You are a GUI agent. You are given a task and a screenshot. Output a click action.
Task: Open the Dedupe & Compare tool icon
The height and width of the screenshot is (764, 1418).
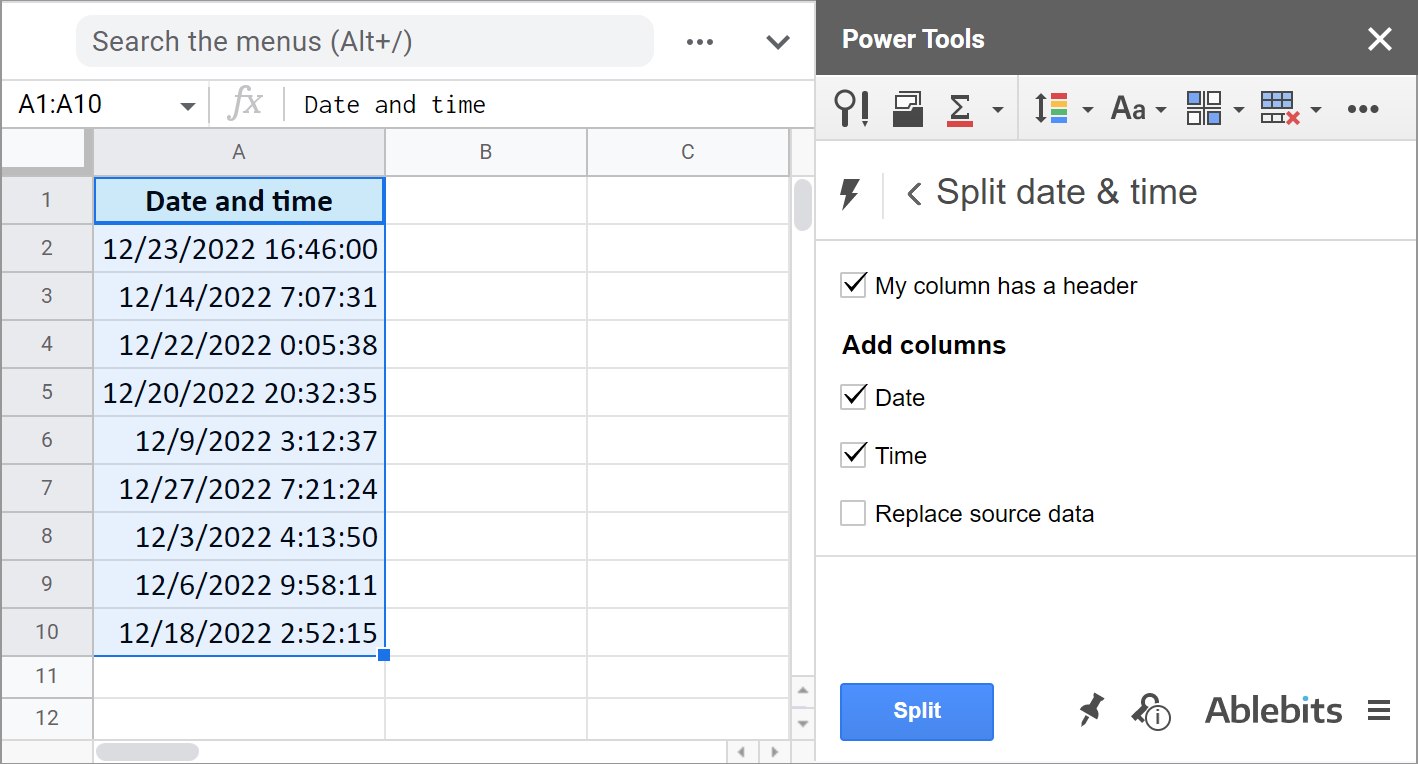tap(908, 108)
